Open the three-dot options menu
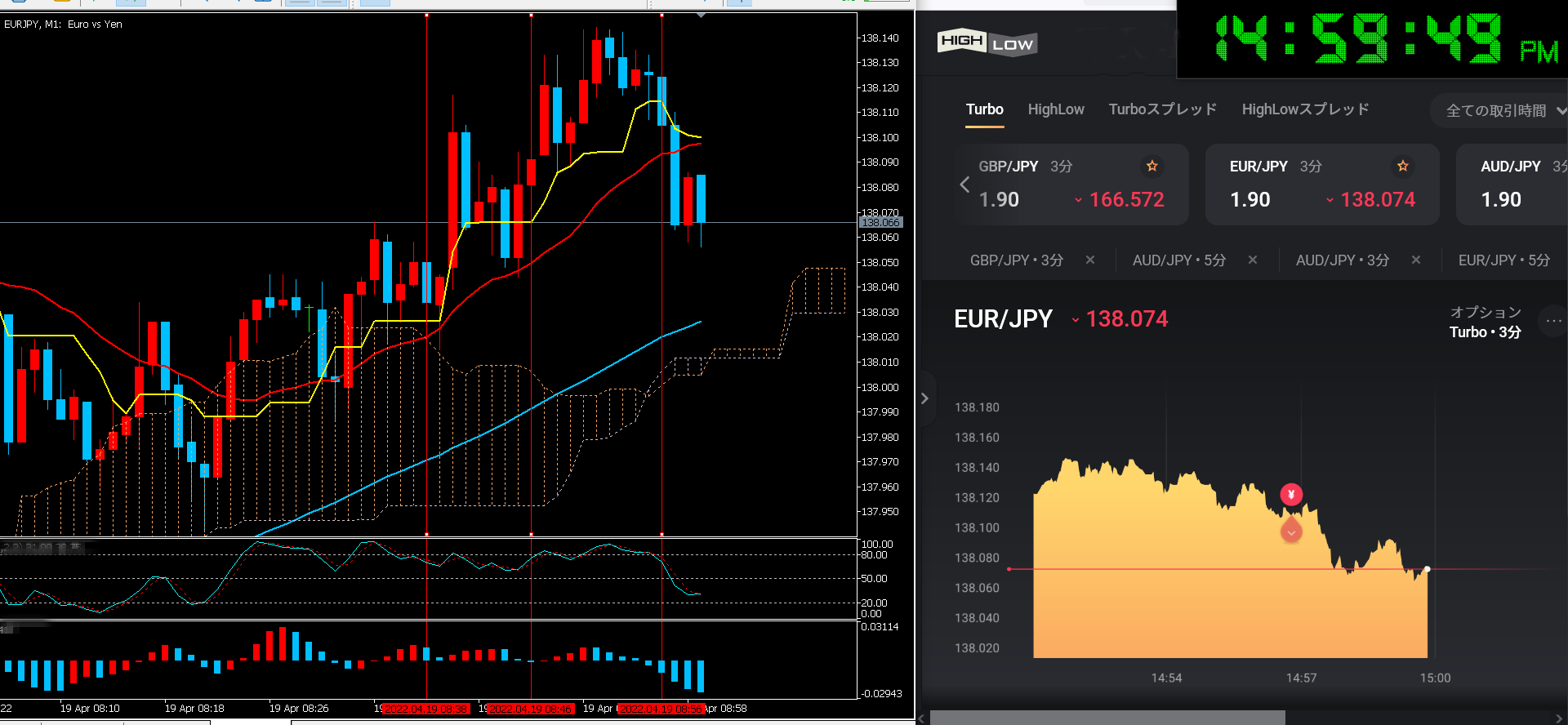 pos(1552,321)
